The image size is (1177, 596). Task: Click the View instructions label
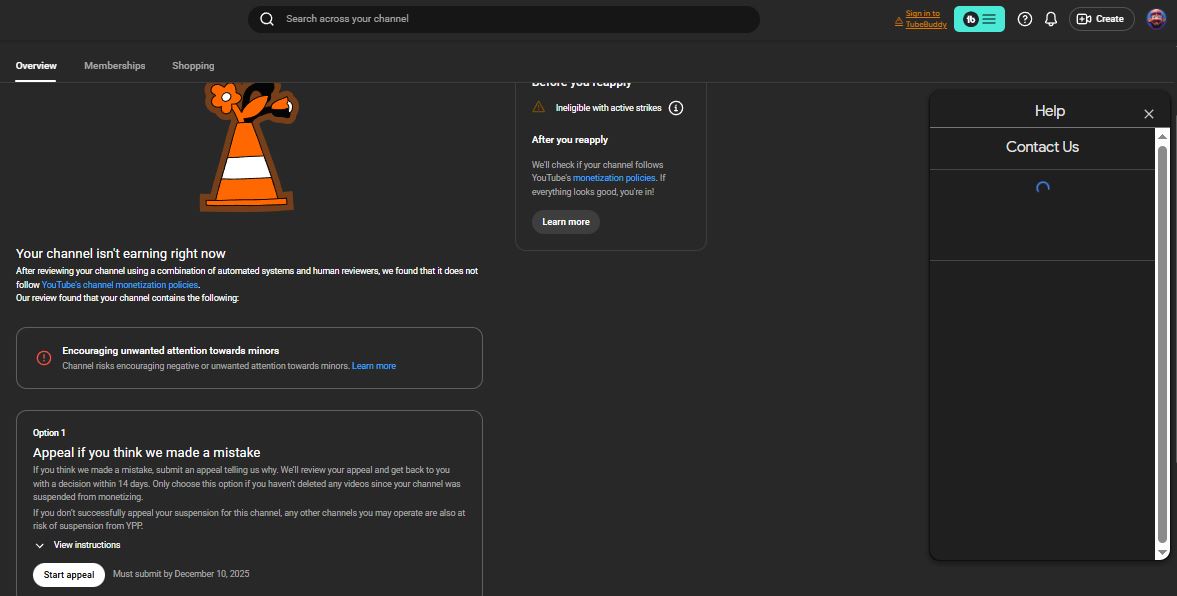click(x=87, y=545)
